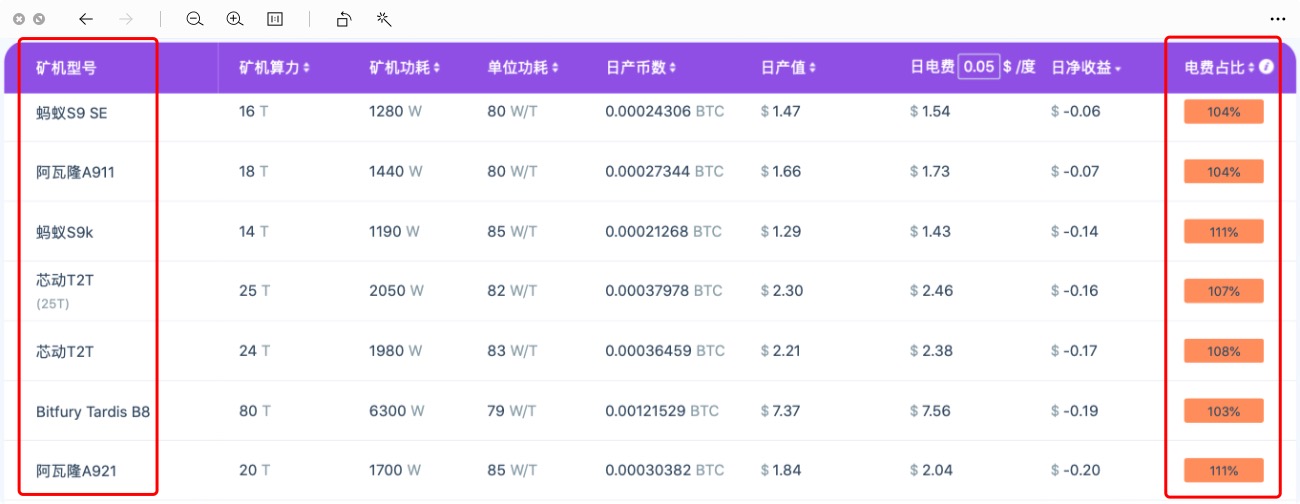Open the Bitfury Tardis B8 miner entry
This screenshot has height=504, width=1300.
coord(93,411)
